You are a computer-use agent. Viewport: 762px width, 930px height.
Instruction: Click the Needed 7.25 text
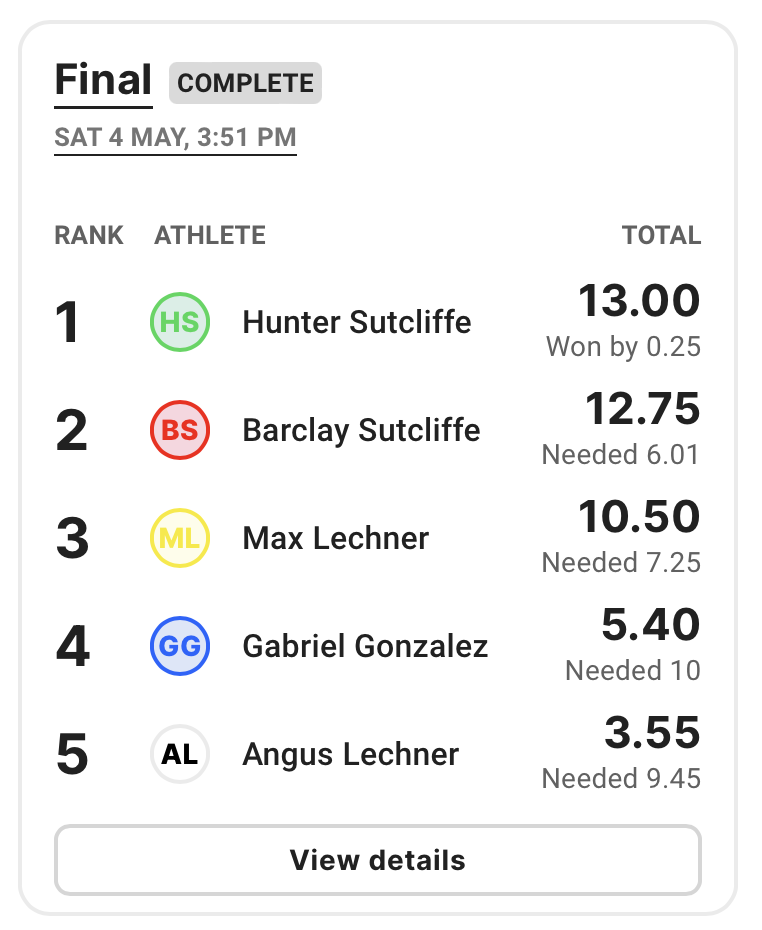[621, 562]
